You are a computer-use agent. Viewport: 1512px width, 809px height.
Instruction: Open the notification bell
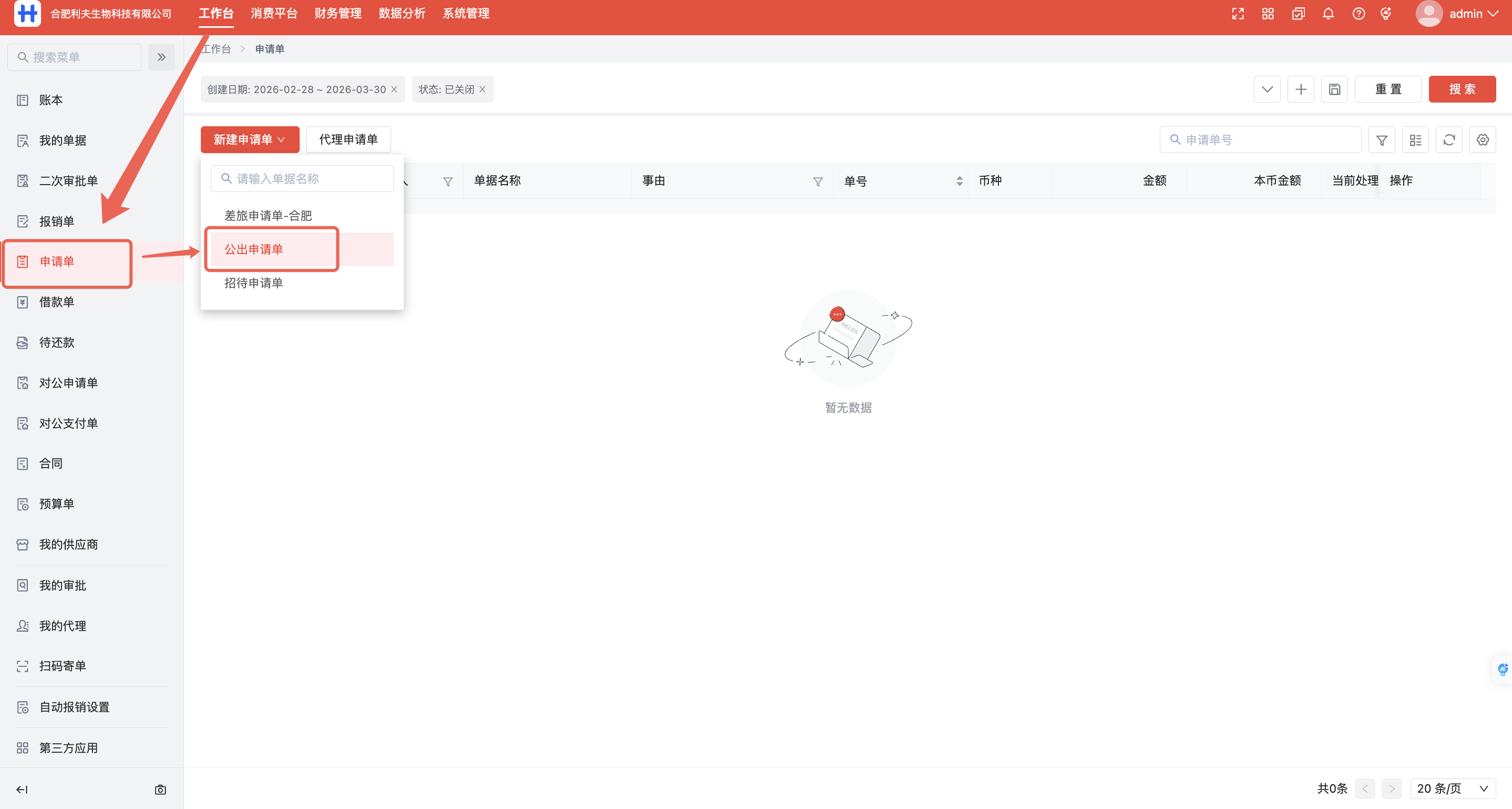point(1327,14)
